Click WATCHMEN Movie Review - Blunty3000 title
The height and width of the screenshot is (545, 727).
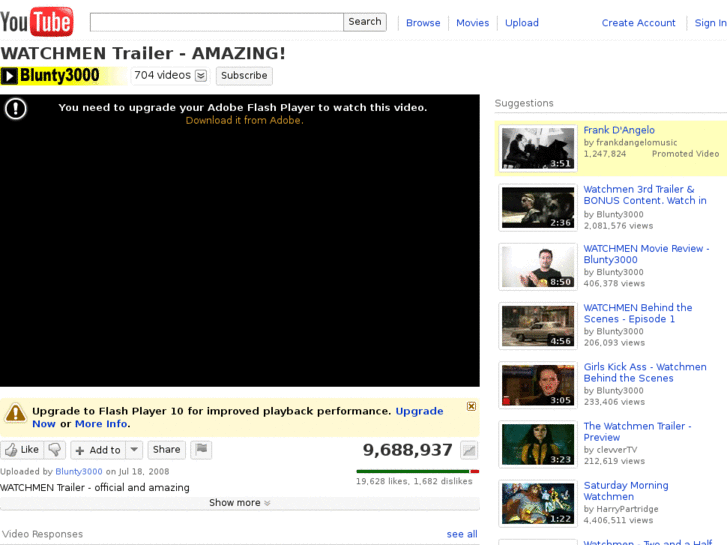pyautogui.click(x=646, y=254)
